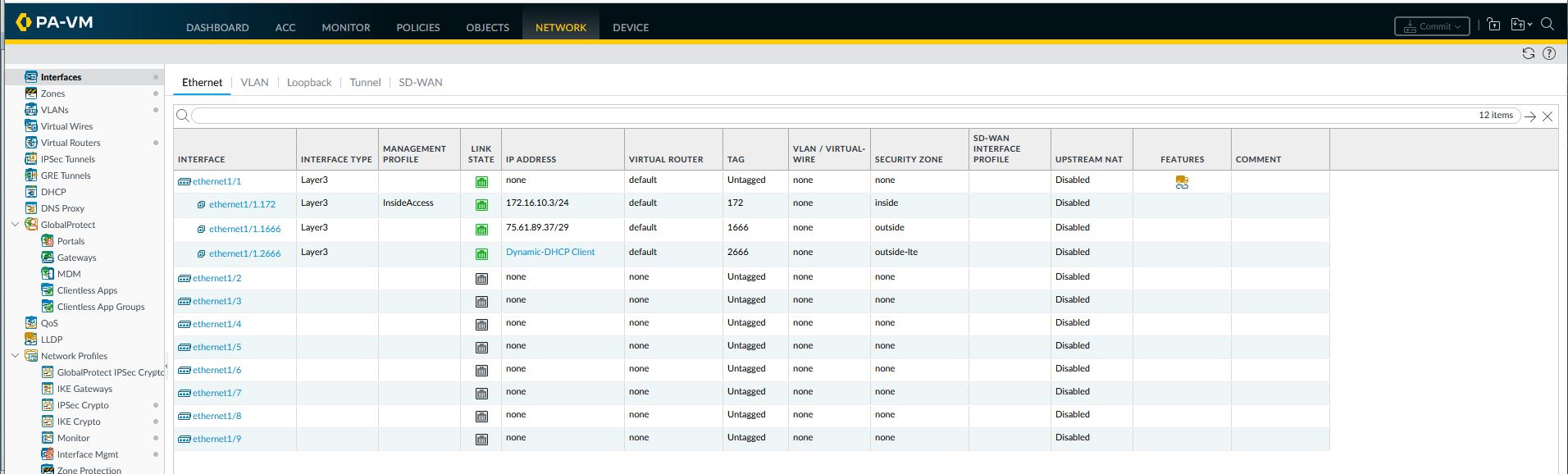
Task: Open the configuration save/load dropdown
Action: tap(1521, 25)
